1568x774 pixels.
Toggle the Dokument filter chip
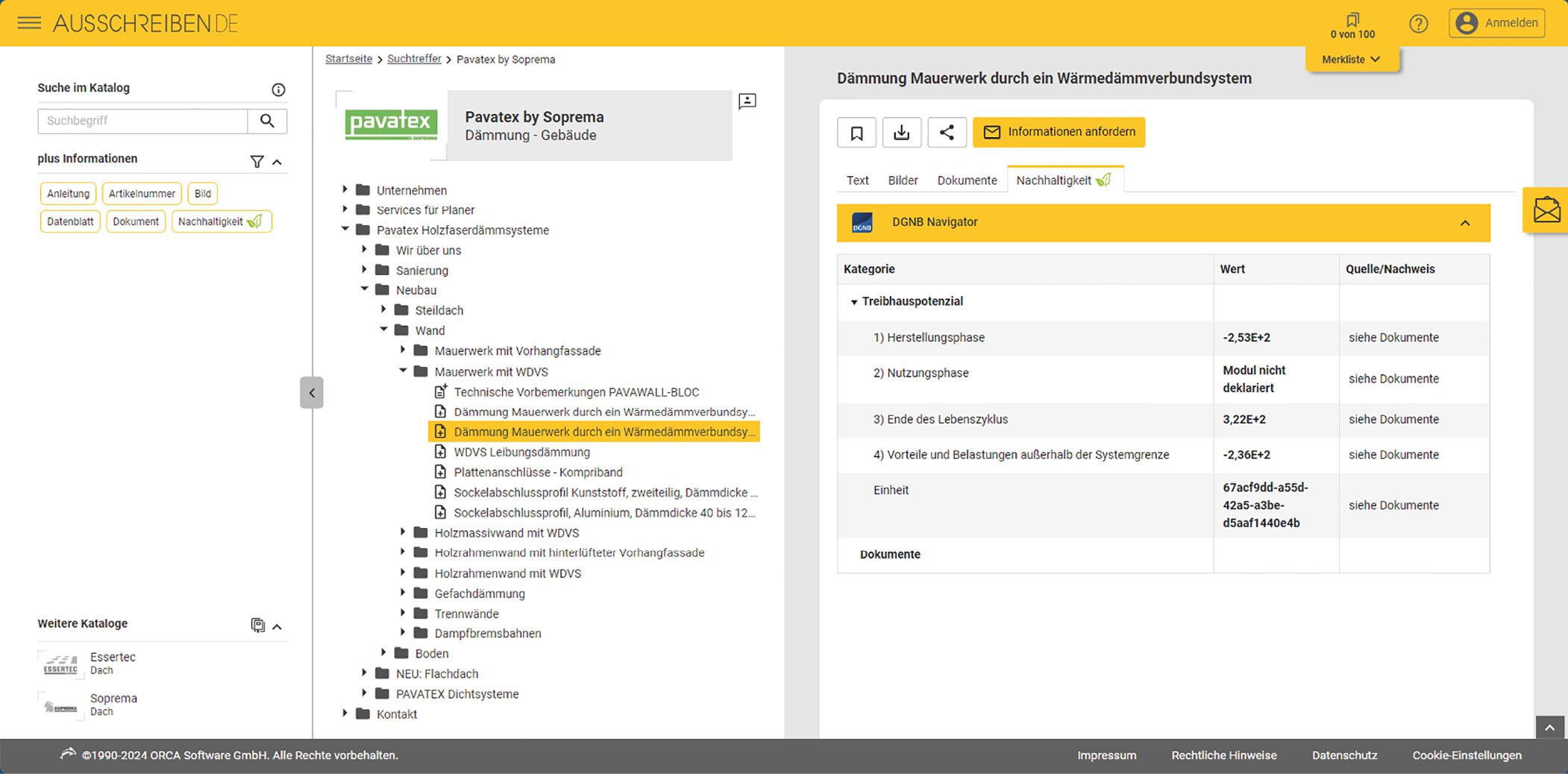pos(136,221)
